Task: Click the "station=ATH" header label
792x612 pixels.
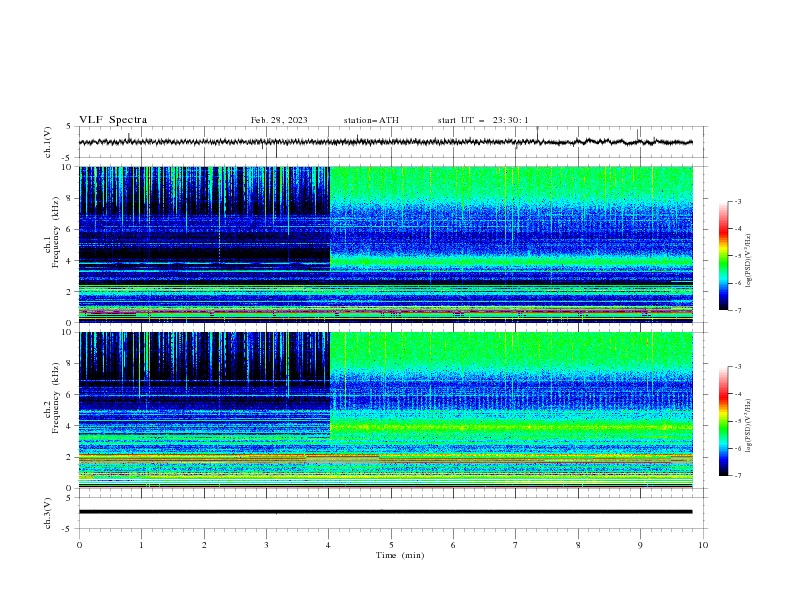Action: (x=371, y=120)
